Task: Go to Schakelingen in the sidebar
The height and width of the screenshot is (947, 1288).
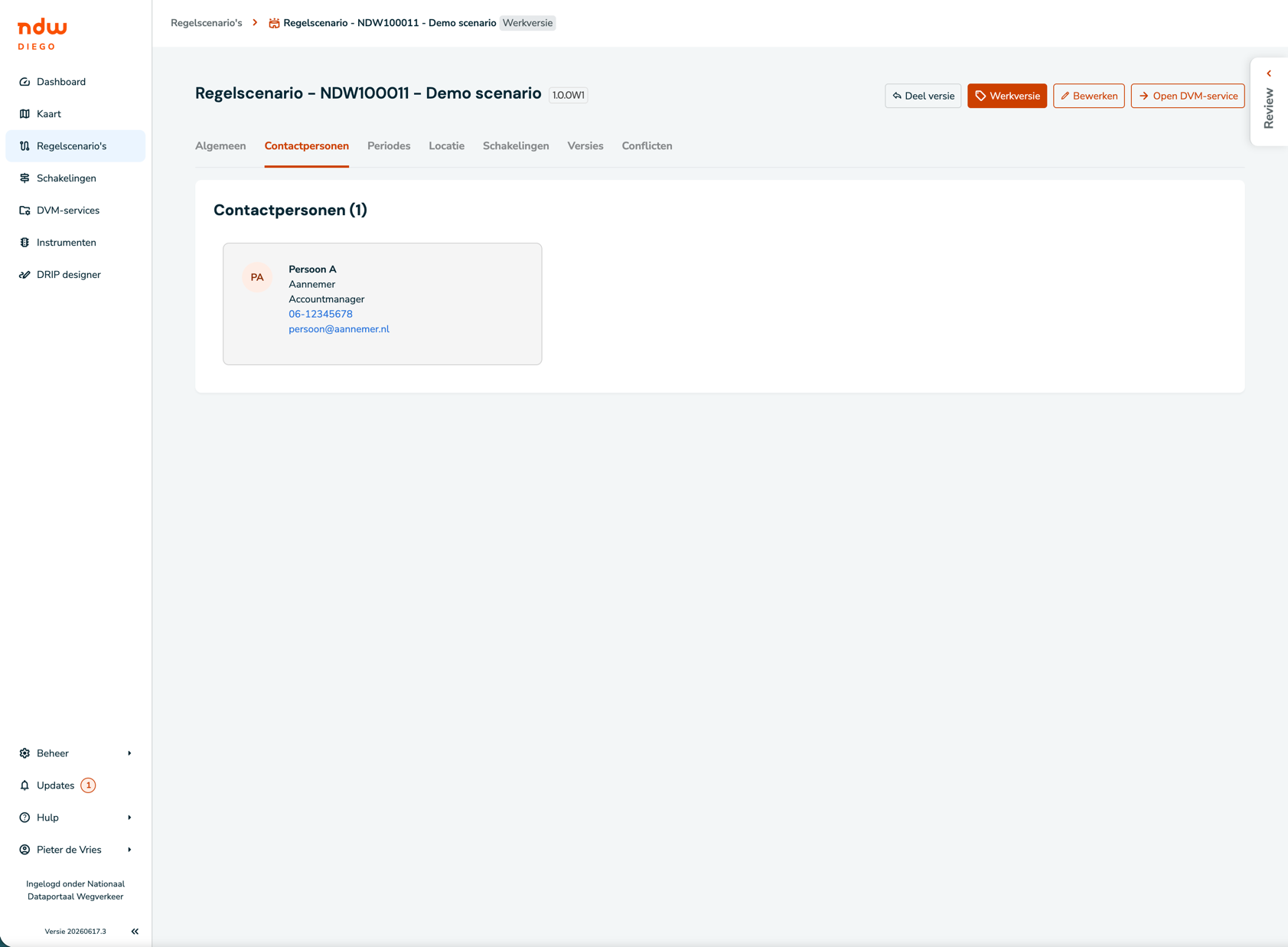Action: [x=75, y=178]
